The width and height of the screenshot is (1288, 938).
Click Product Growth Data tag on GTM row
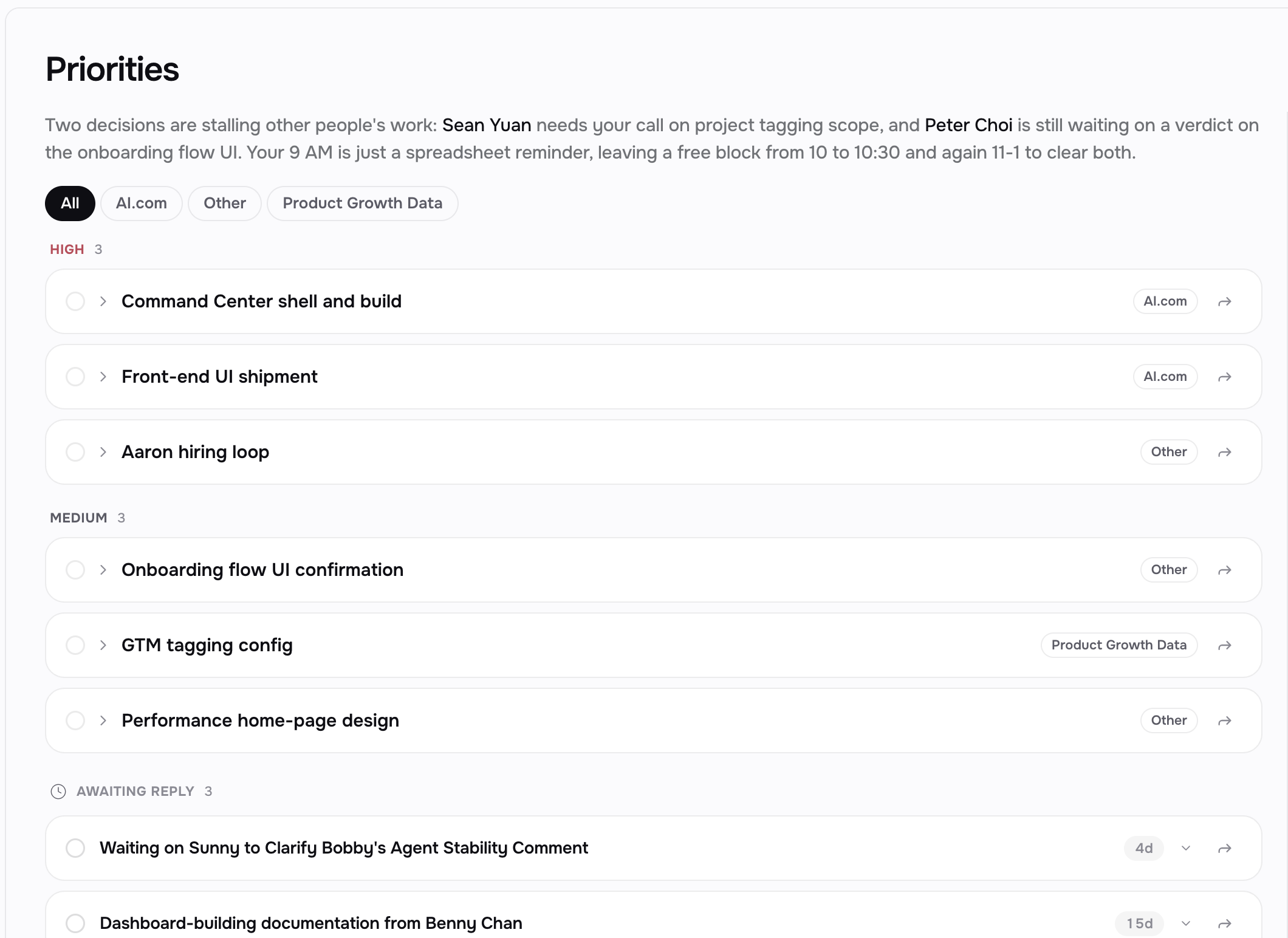[1119, 645]
